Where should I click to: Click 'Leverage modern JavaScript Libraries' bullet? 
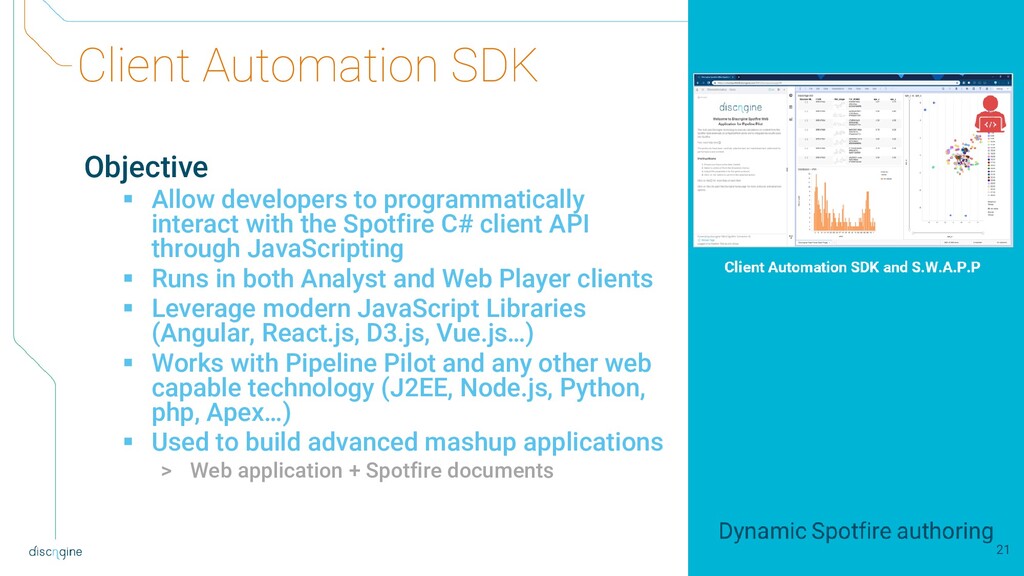pos(368,308)
